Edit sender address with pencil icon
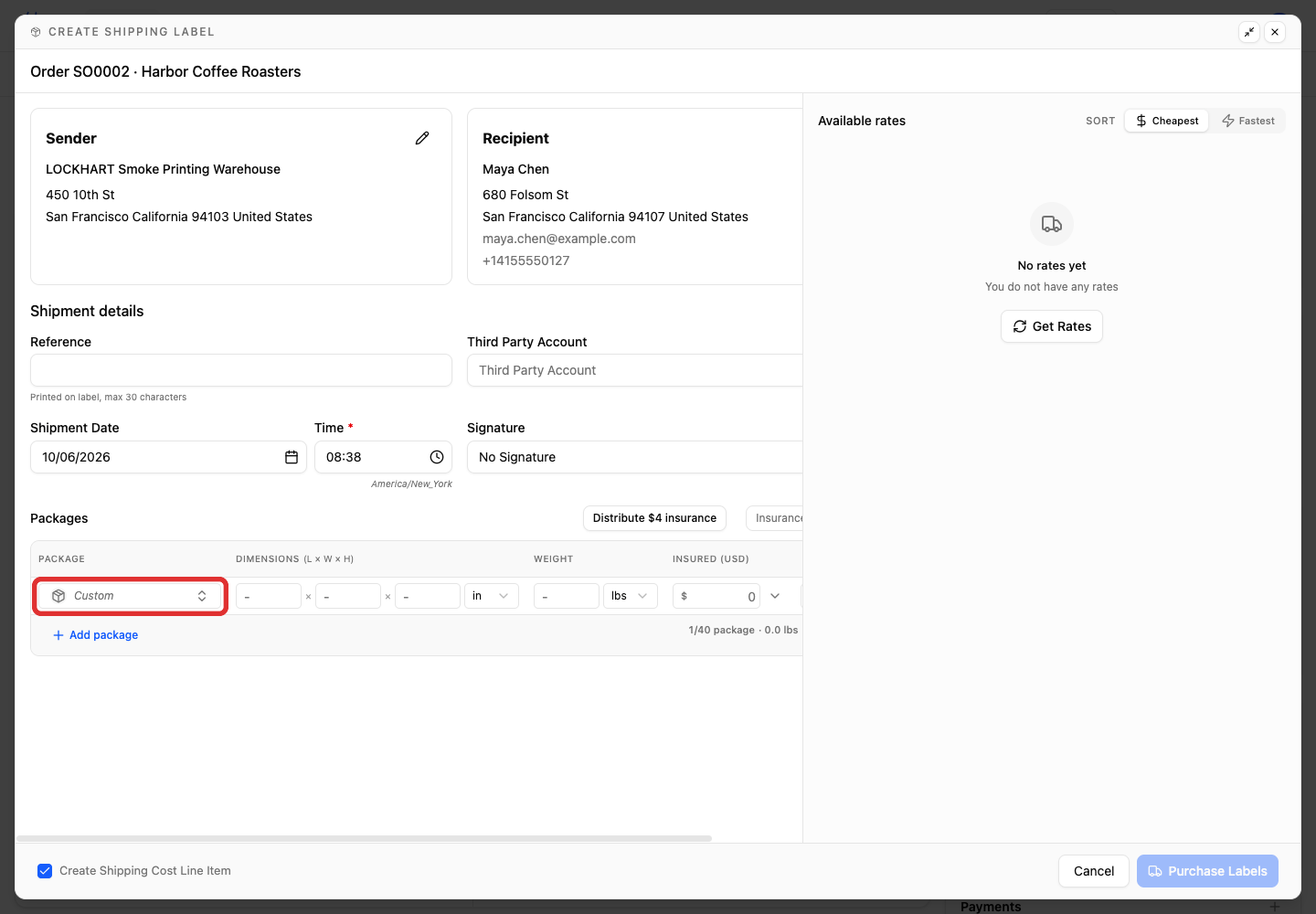 tap(422, 138)
